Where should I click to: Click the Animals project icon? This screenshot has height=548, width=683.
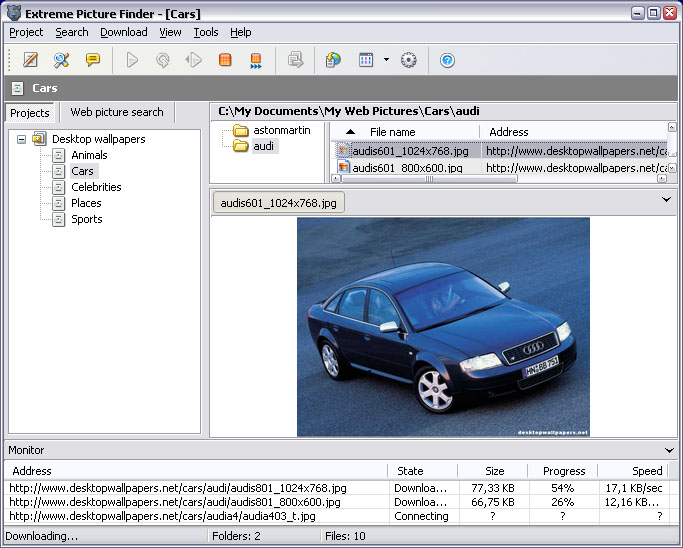point(58,155)
